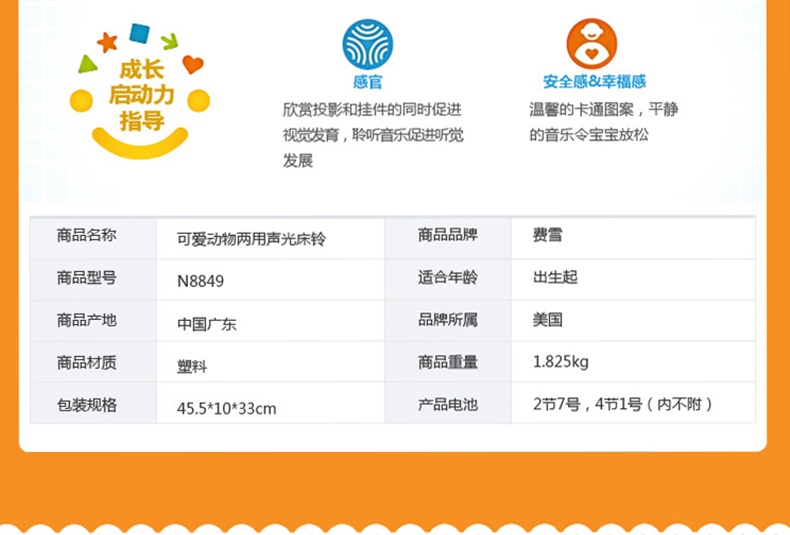Click the 商品产地 label cell
The width and height of the screenshot is (790, 535).
[x=93, y=321]
